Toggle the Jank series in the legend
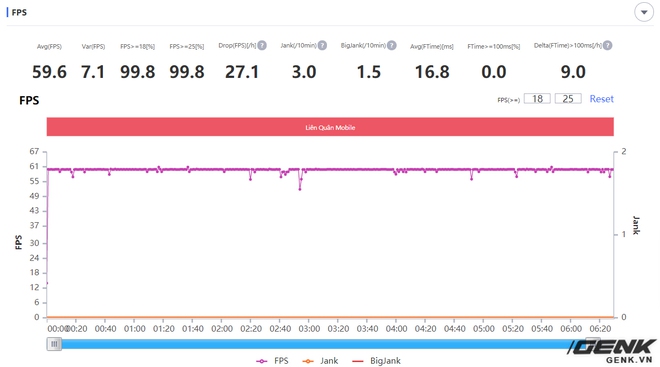This screenshot has height=367, width=660. pos(320,361)
